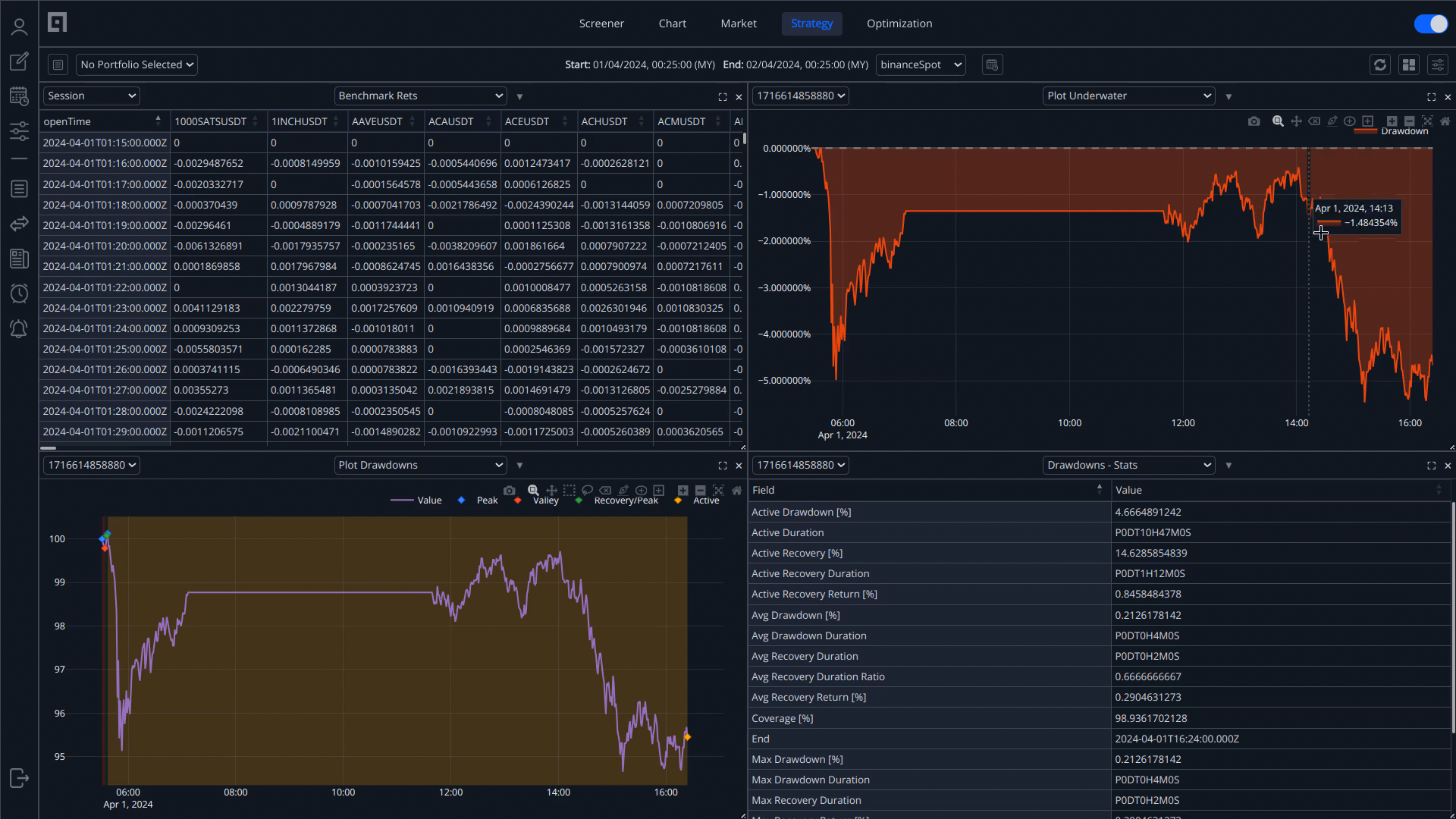Open the binanceSpot exchange dropdown

[921, 65]
